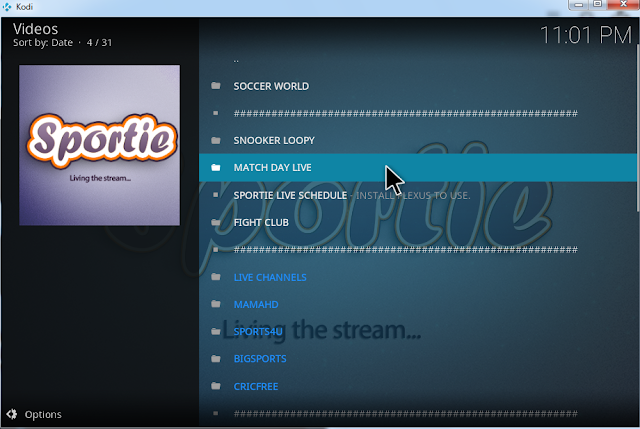Click the folder icon beside FIGHT CLUB
The image size is (640, 429).
(x=216, y=222)
